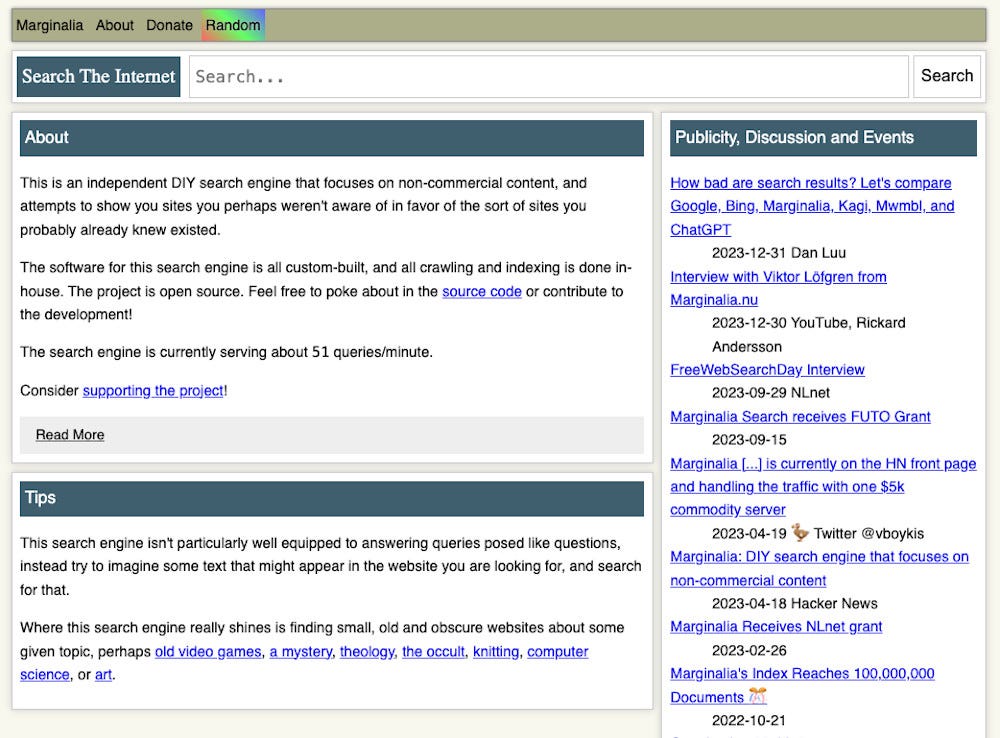Screen dimensions: 1000x738
Task: Open the occult link
Action: pos(433,652)
